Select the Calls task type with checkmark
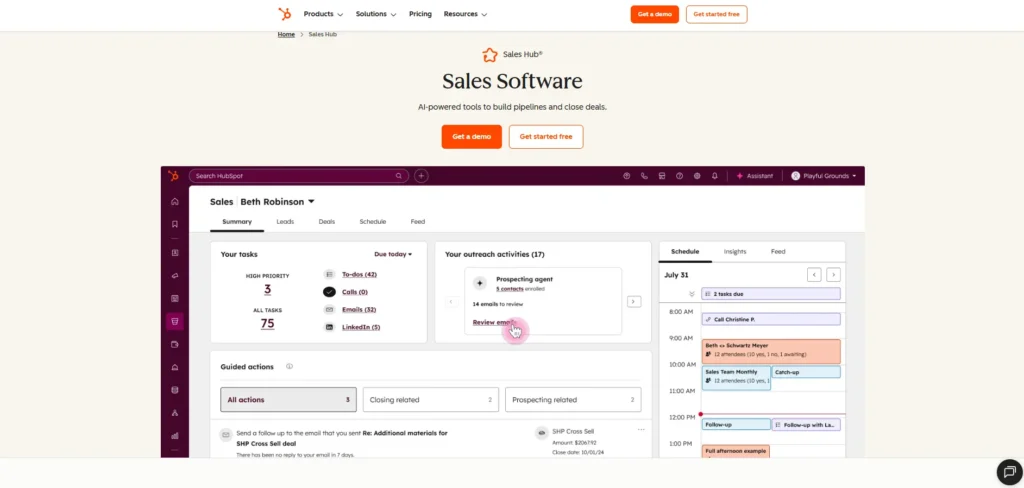Viewport: 1024px width, 488px height. click(329, 292)
